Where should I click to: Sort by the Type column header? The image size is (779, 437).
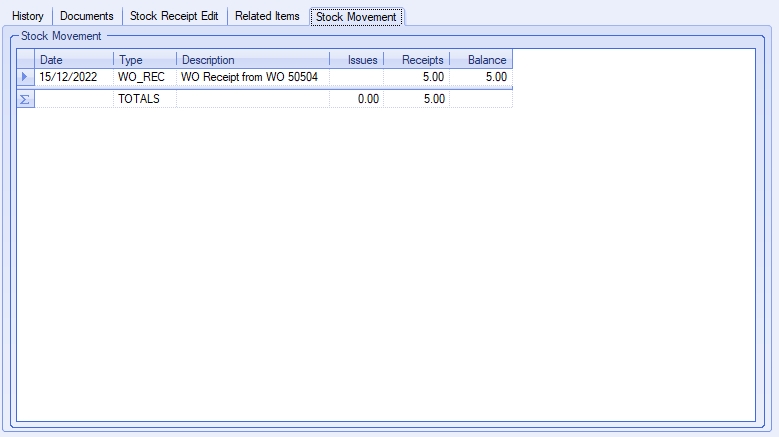[145, 60]
